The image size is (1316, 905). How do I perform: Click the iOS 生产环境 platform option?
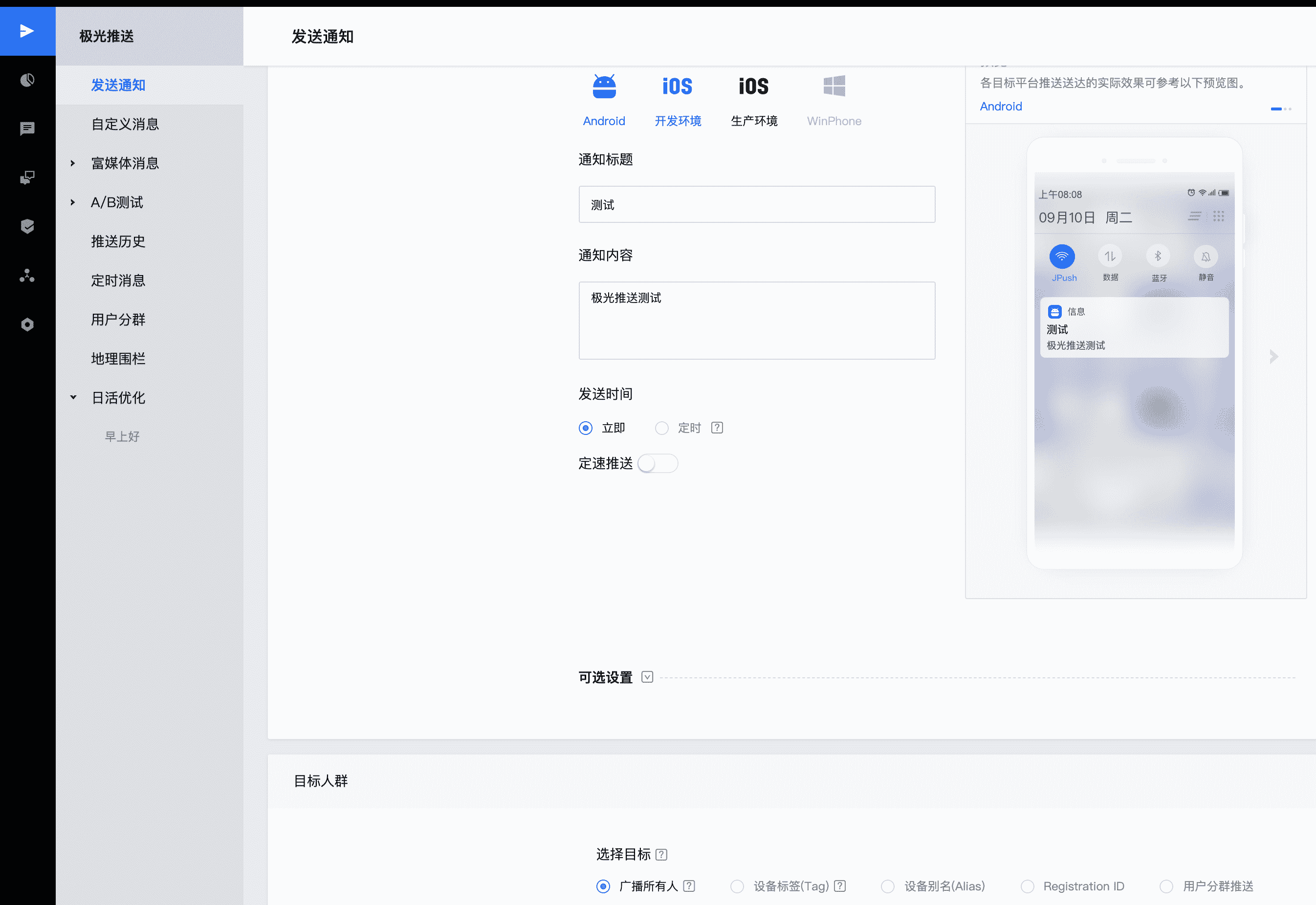[x=754, y=87]
